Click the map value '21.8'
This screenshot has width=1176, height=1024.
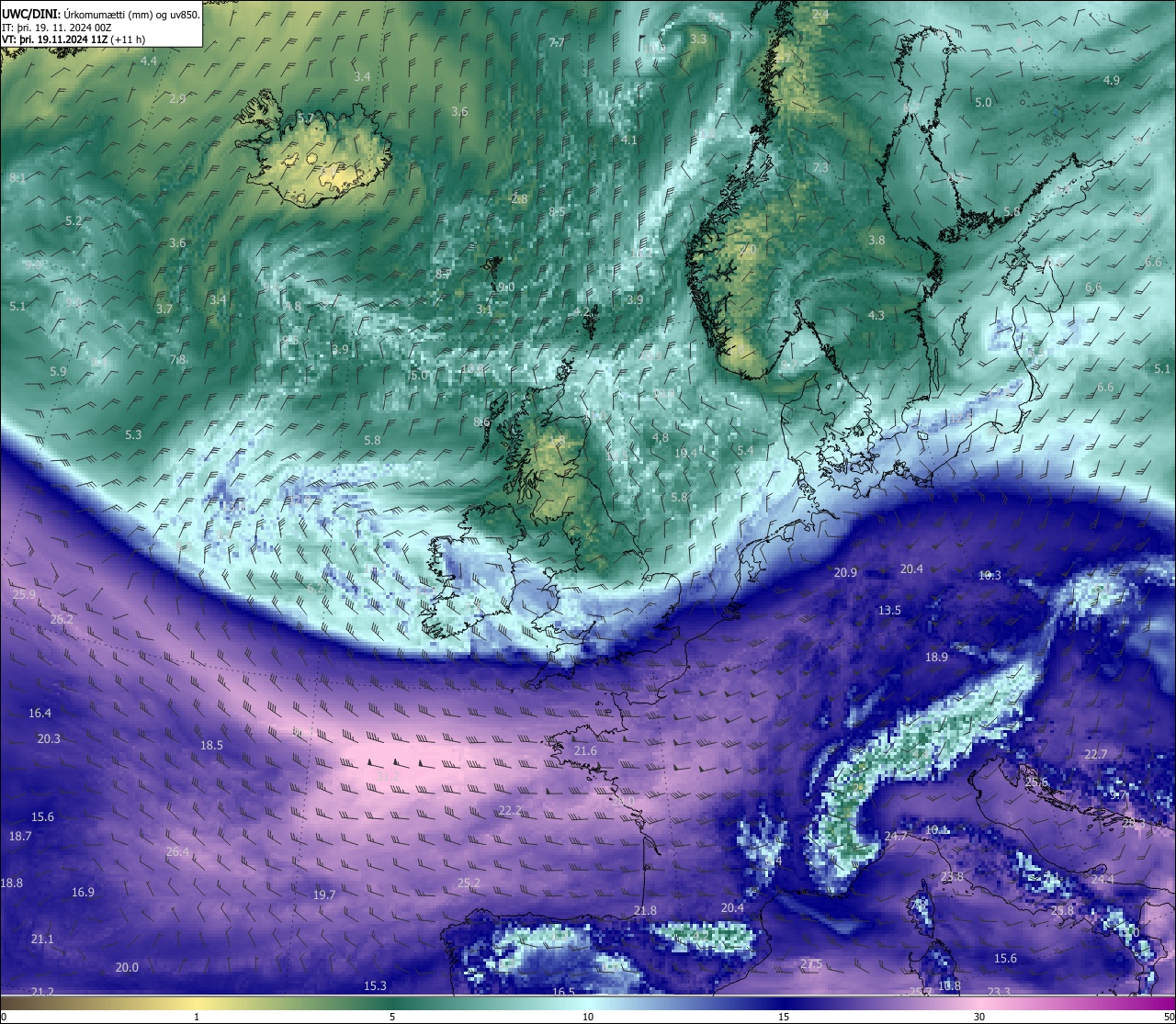click(x=645, y=910)
